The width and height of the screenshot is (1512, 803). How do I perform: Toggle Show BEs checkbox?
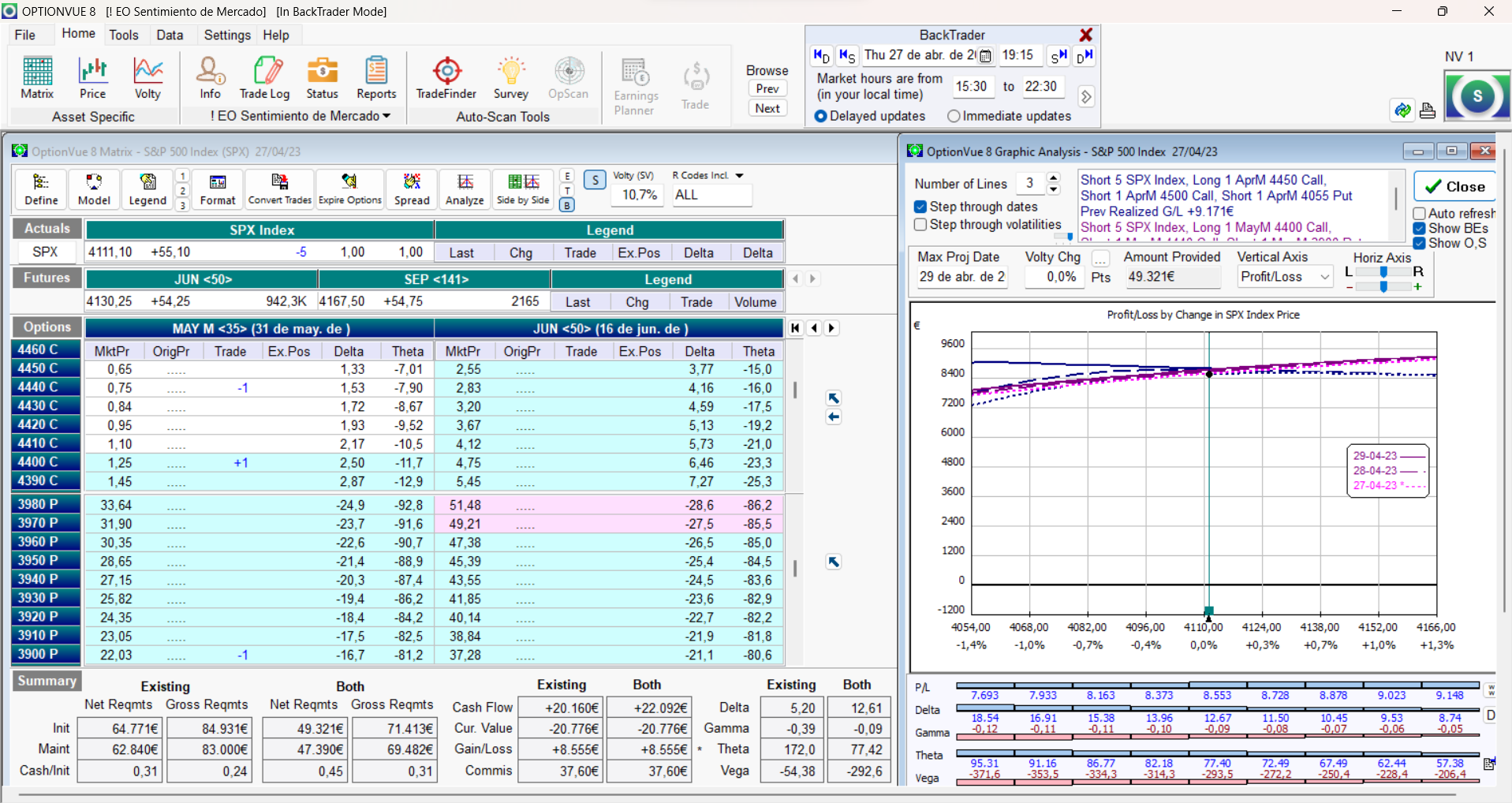coord(1419,228)
